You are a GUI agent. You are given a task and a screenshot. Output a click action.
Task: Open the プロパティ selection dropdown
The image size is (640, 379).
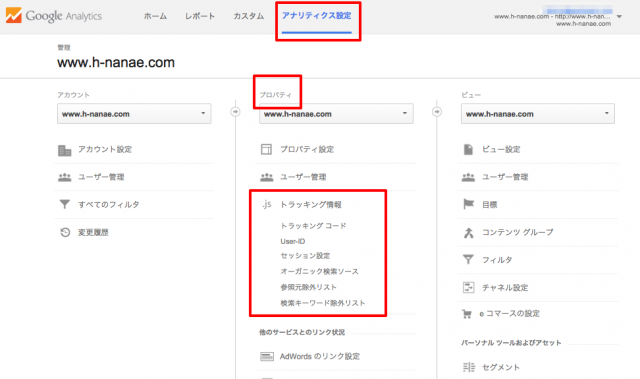pyautogui.click(x=336, y=114)
